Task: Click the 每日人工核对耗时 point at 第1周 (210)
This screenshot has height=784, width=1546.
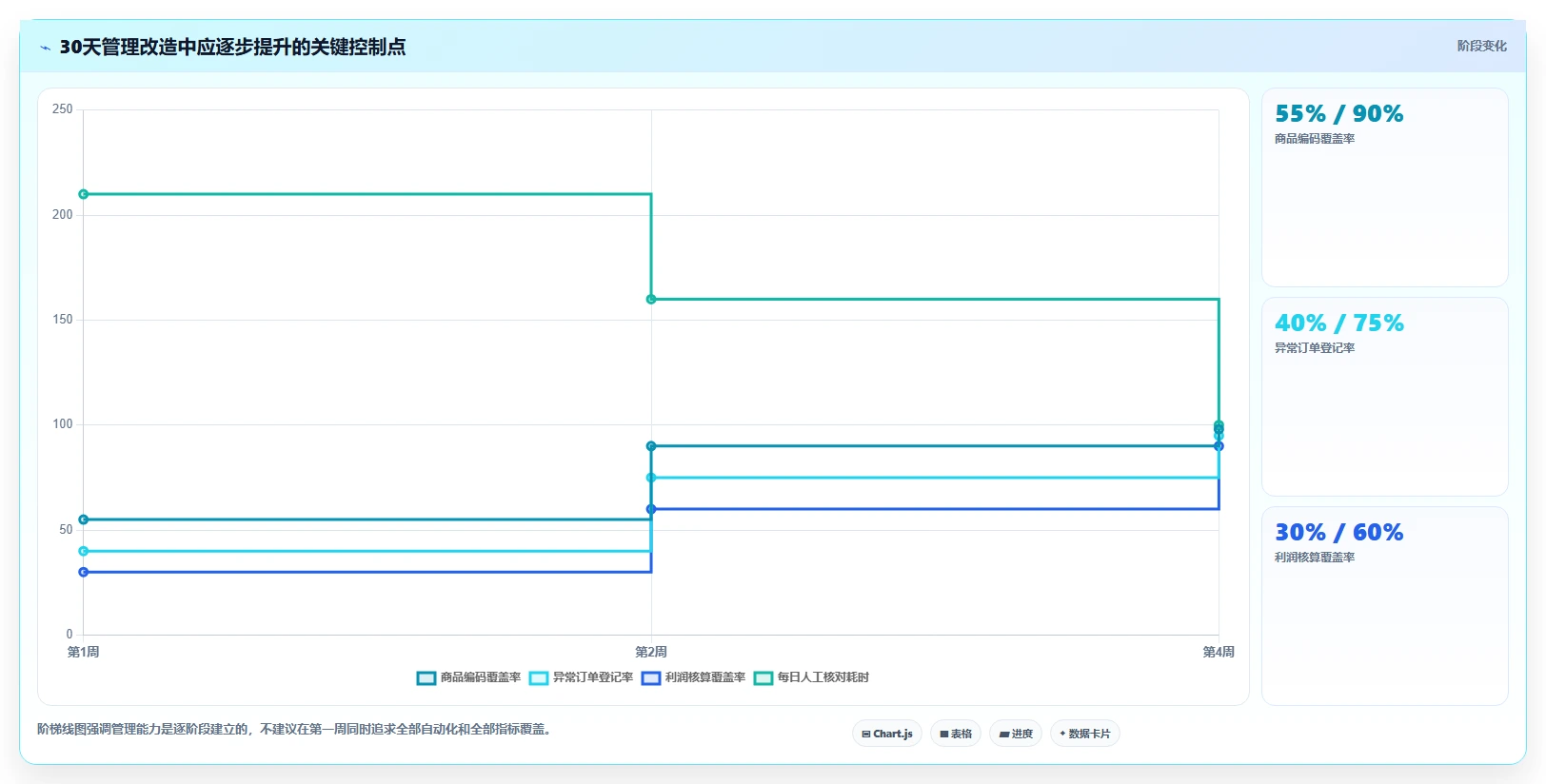Action: (84, 194)
